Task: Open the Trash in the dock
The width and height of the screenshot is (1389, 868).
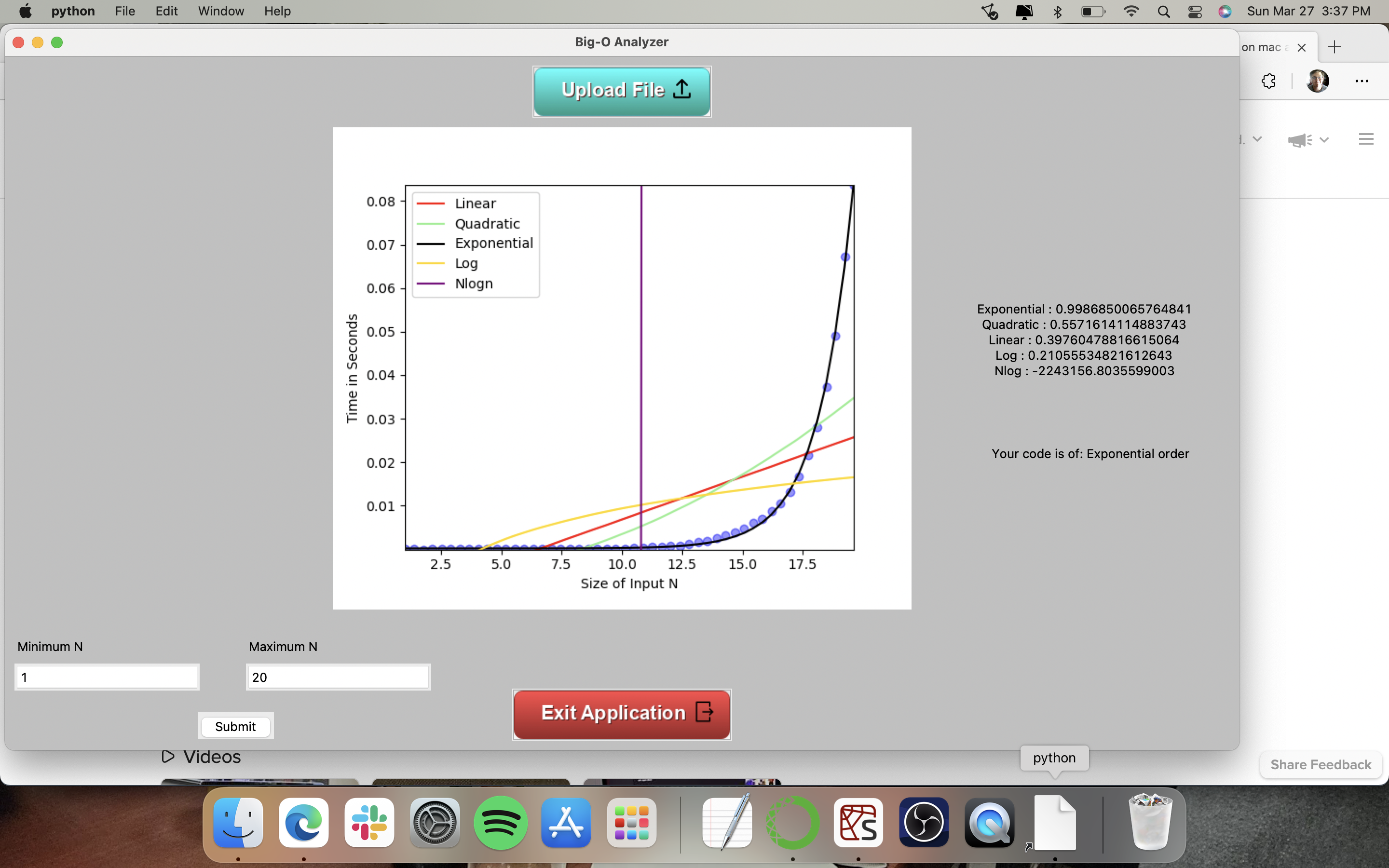Action: [x=1150, y=823]
